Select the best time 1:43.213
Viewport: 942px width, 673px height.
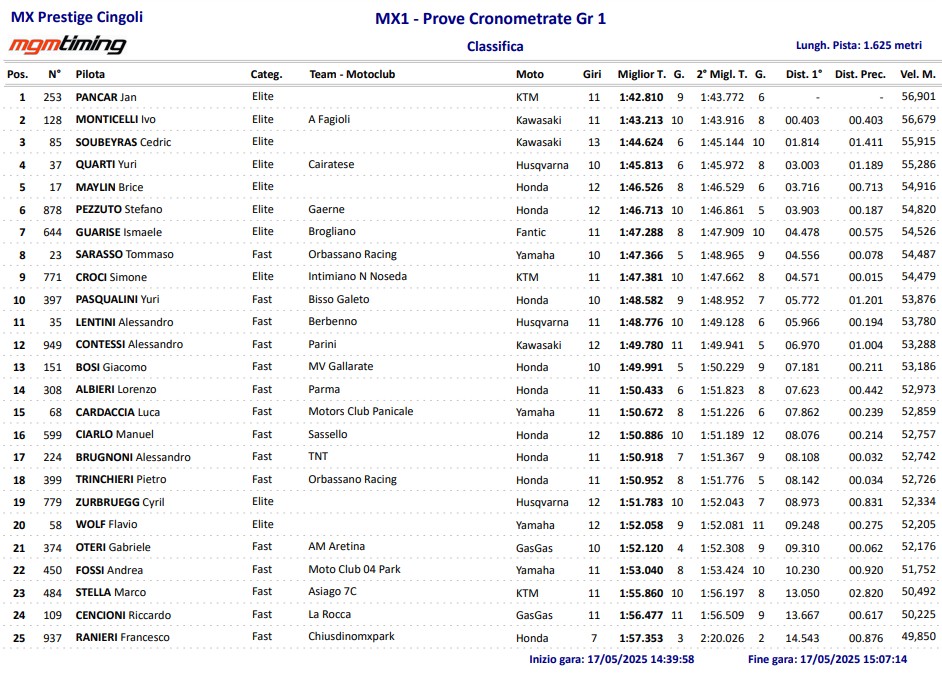pyautogui.click(x=641, y=120)
